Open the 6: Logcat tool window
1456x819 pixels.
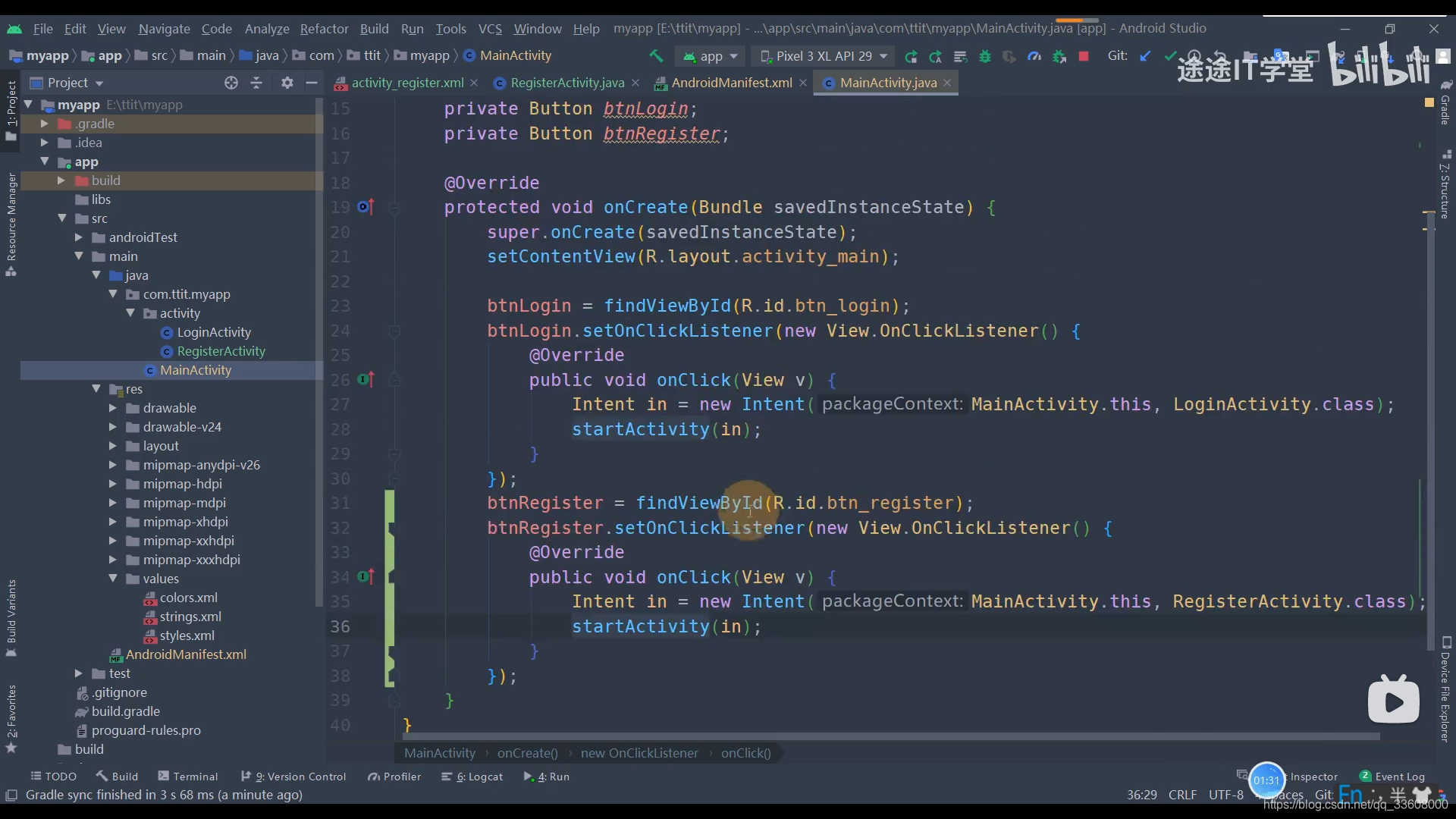(472, 777)
